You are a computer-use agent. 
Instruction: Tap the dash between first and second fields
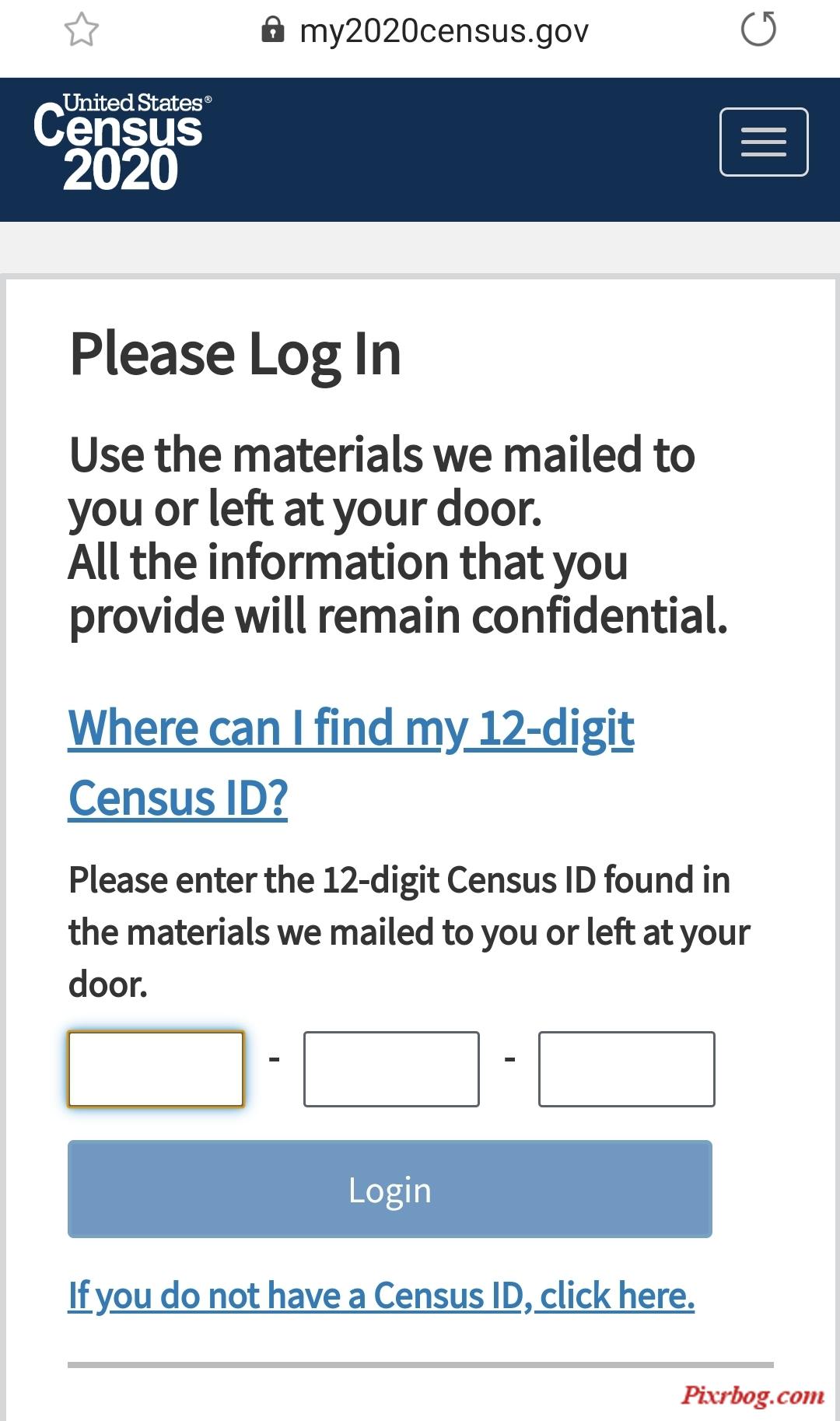pyautogui.click(x=274, y=1059)
